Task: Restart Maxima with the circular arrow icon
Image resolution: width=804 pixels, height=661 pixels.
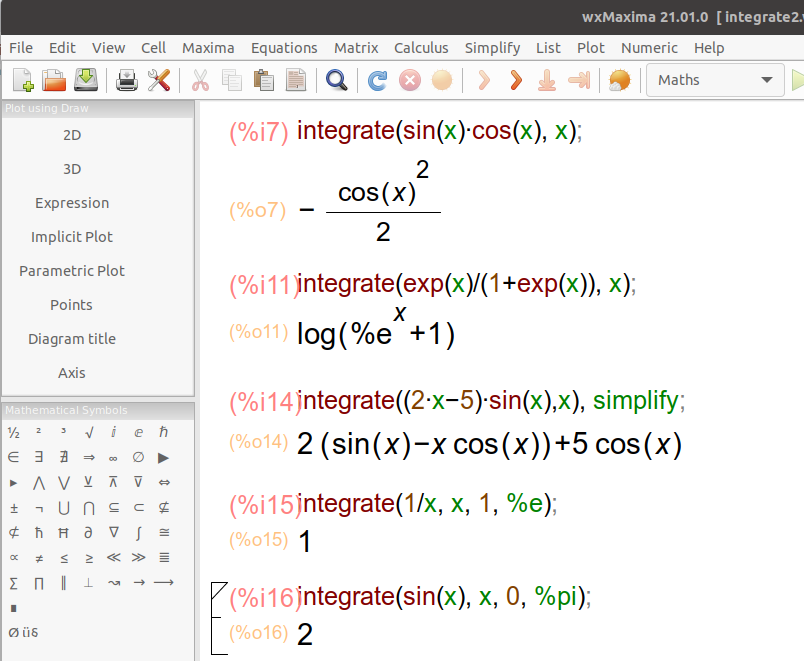Action: click(377, 82)
